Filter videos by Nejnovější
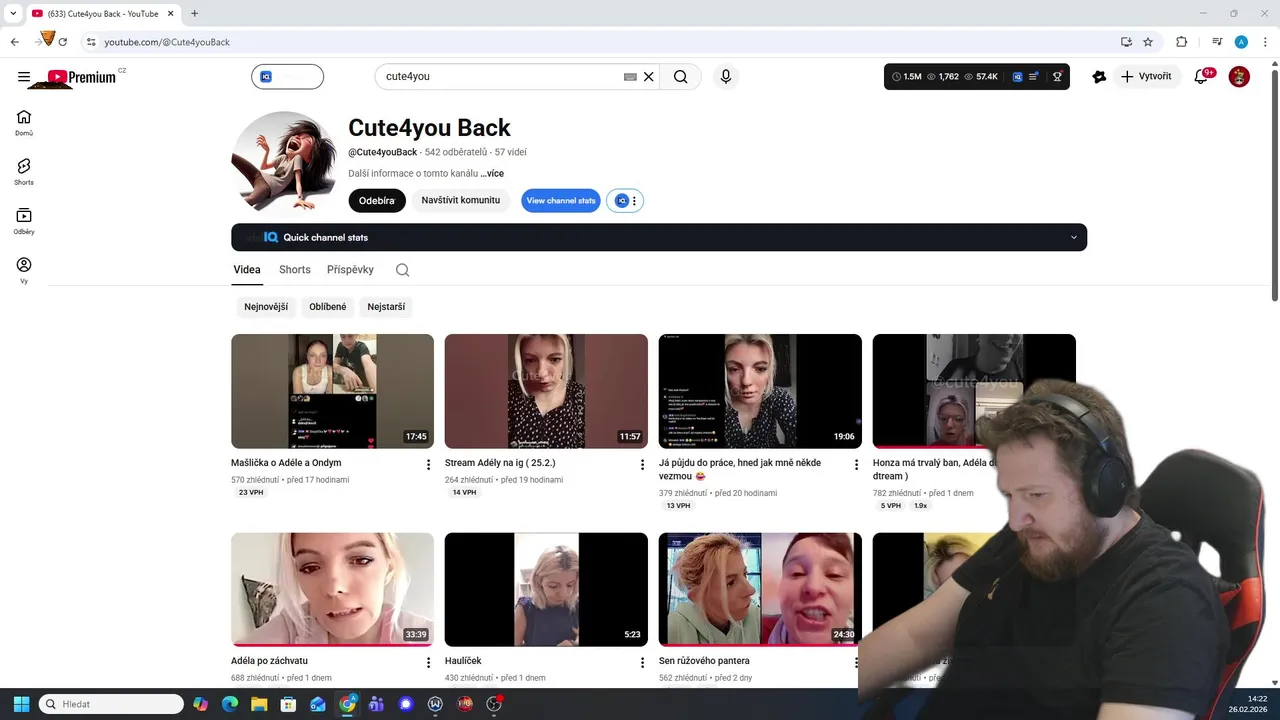The height and width of the screenshot is (720, 1280). [266, 307]
